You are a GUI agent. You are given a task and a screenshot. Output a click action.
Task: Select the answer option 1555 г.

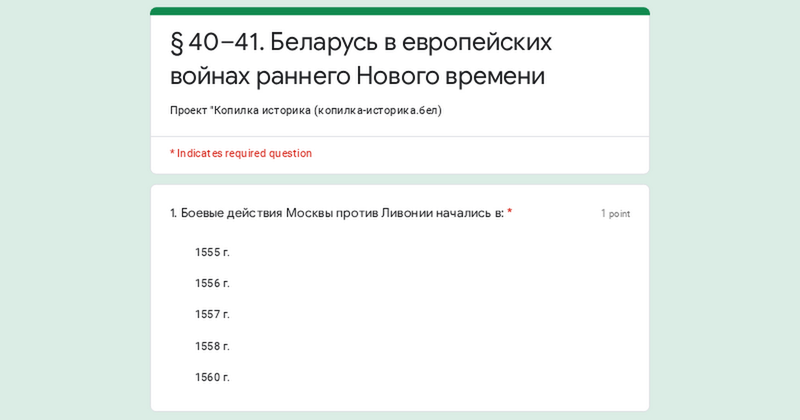(x=212, y=252)
